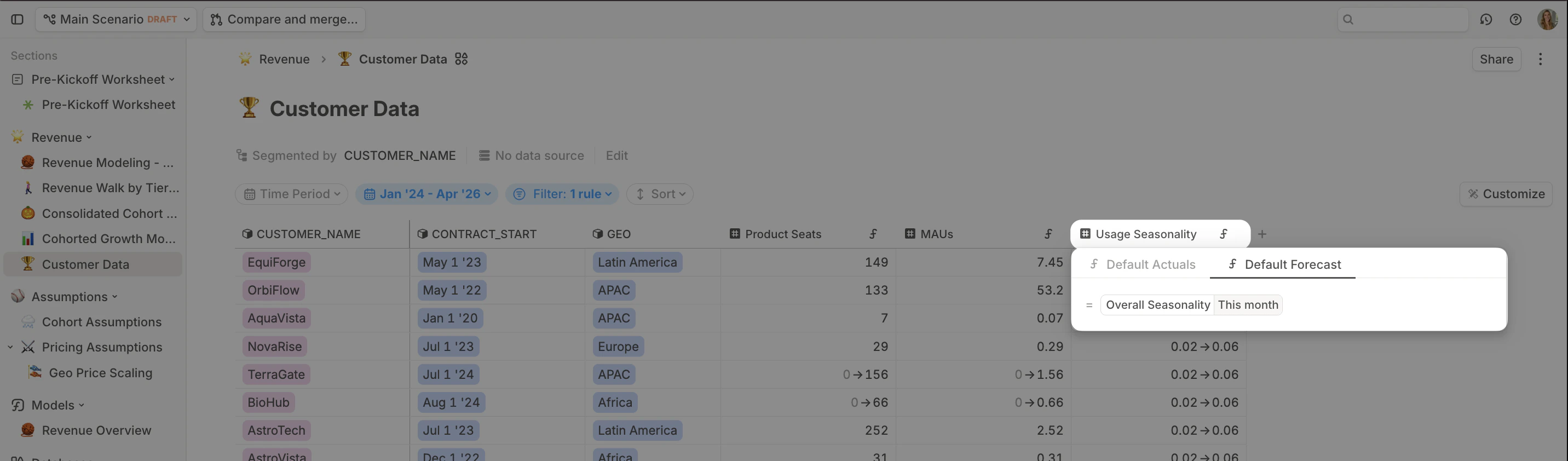
Task: Collapse the Models section
Action: pos(82,406)
